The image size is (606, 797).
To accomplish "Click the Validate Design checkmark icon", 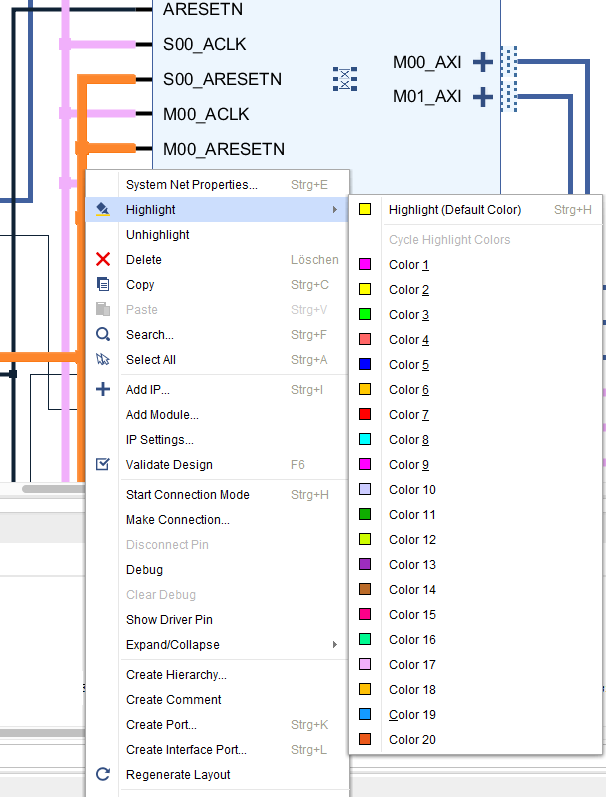I will tap(103, 464).
